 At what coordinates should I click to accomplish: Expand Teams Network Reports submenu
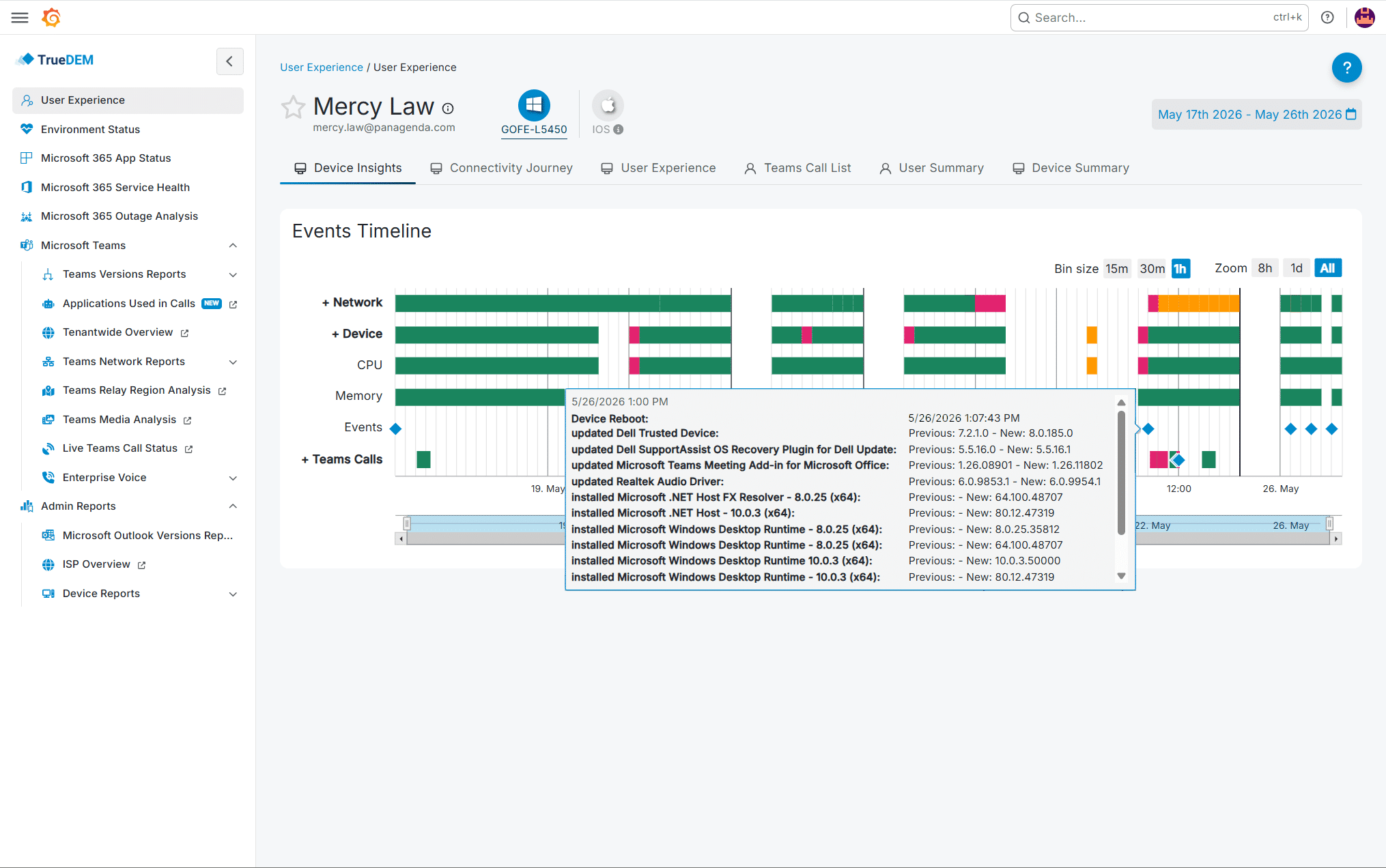point(233,362)
